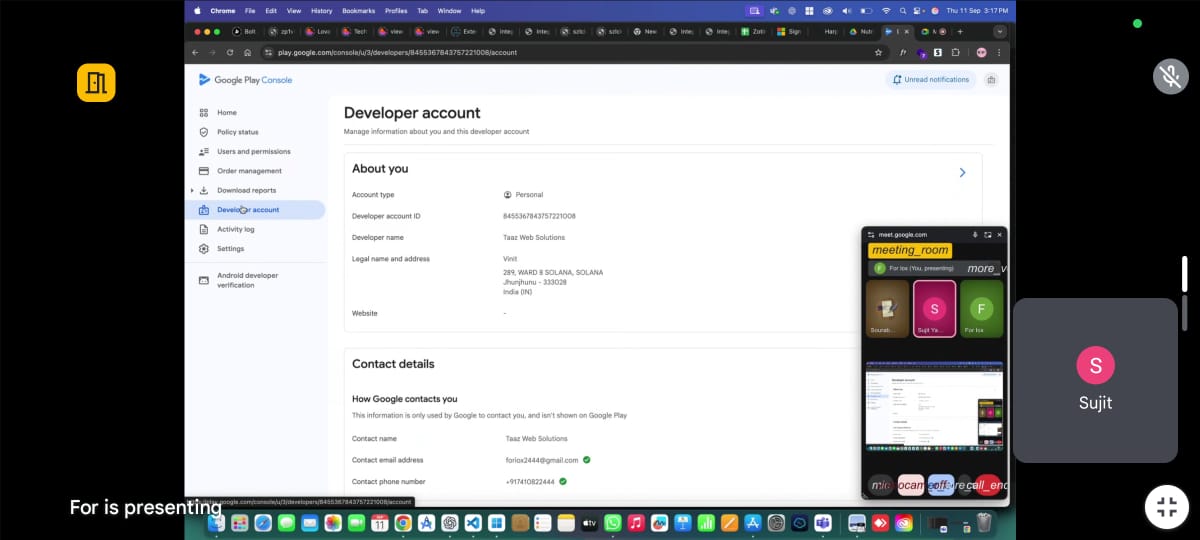Open Activity log from the sidebar
Viewport: 1200px width, 540px height.
pyautogui.click(x=235, y=229)
